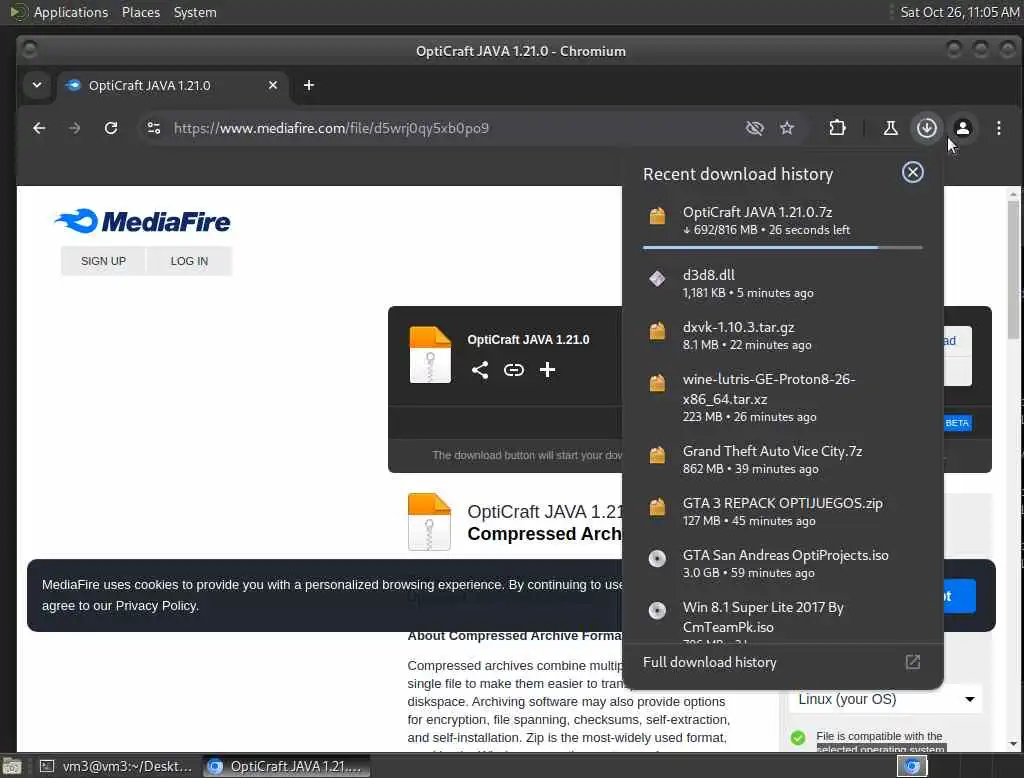Select the OptiCraft JAVA 1.21.0 tab
The height and width of the screenshot is (778, 1024).
[x=172, y=86]
